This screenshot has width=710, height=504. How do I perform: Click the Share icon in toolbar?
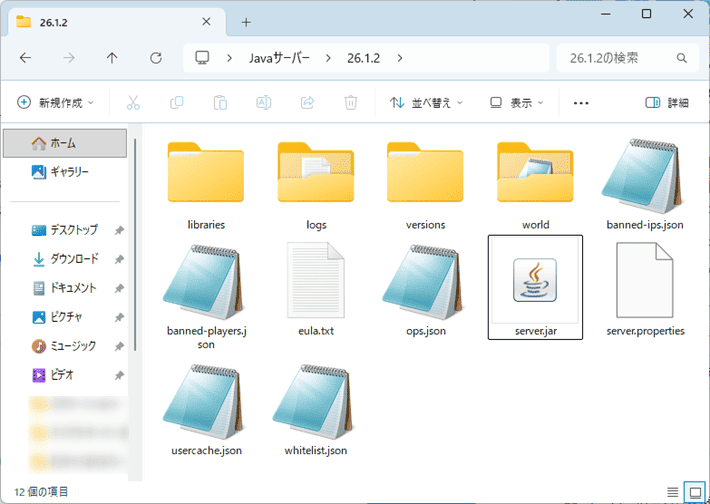[x=307, y=103]
